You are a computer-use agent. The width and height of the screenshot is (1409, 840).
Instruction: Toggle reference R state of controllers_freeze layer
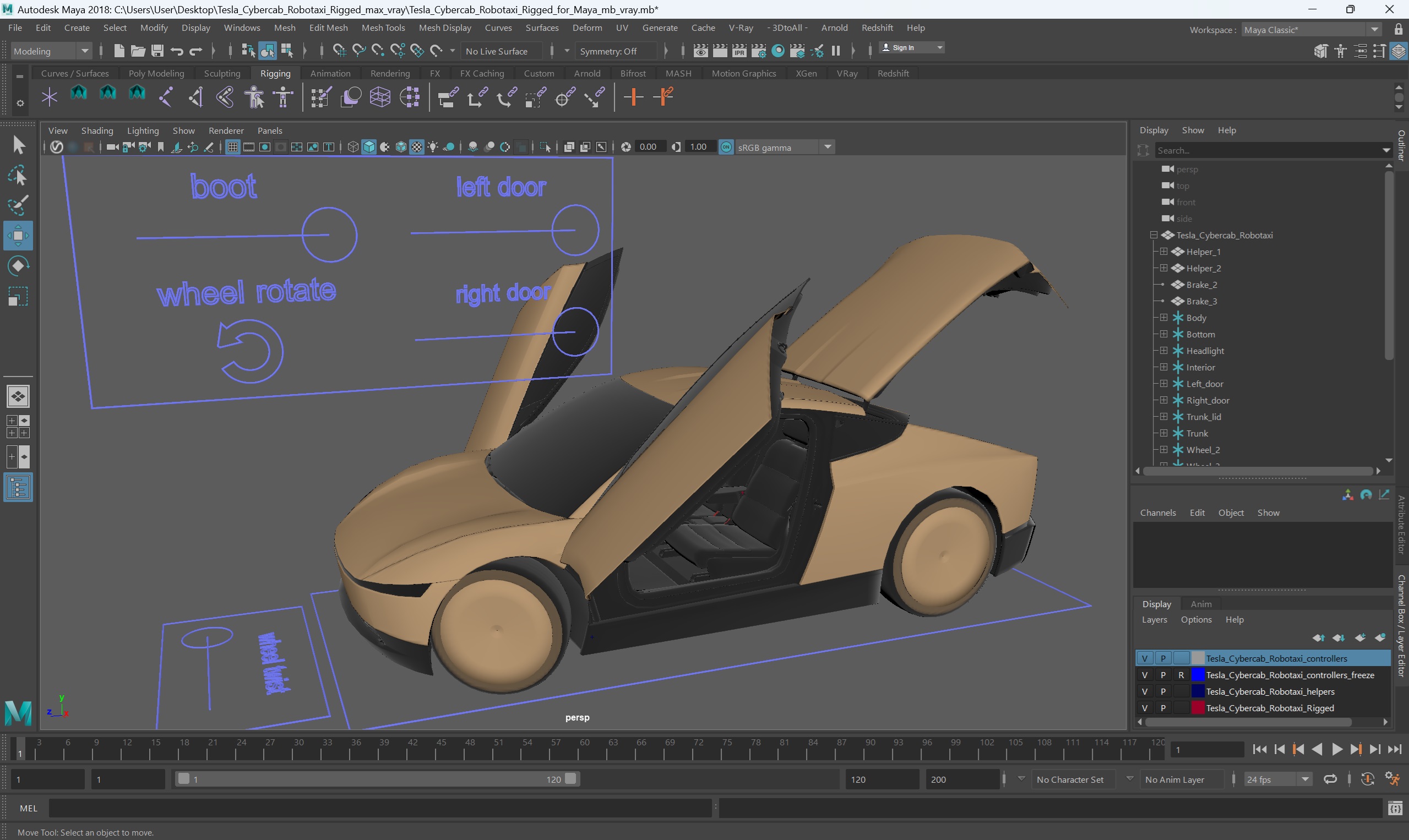pos(1181,675)
